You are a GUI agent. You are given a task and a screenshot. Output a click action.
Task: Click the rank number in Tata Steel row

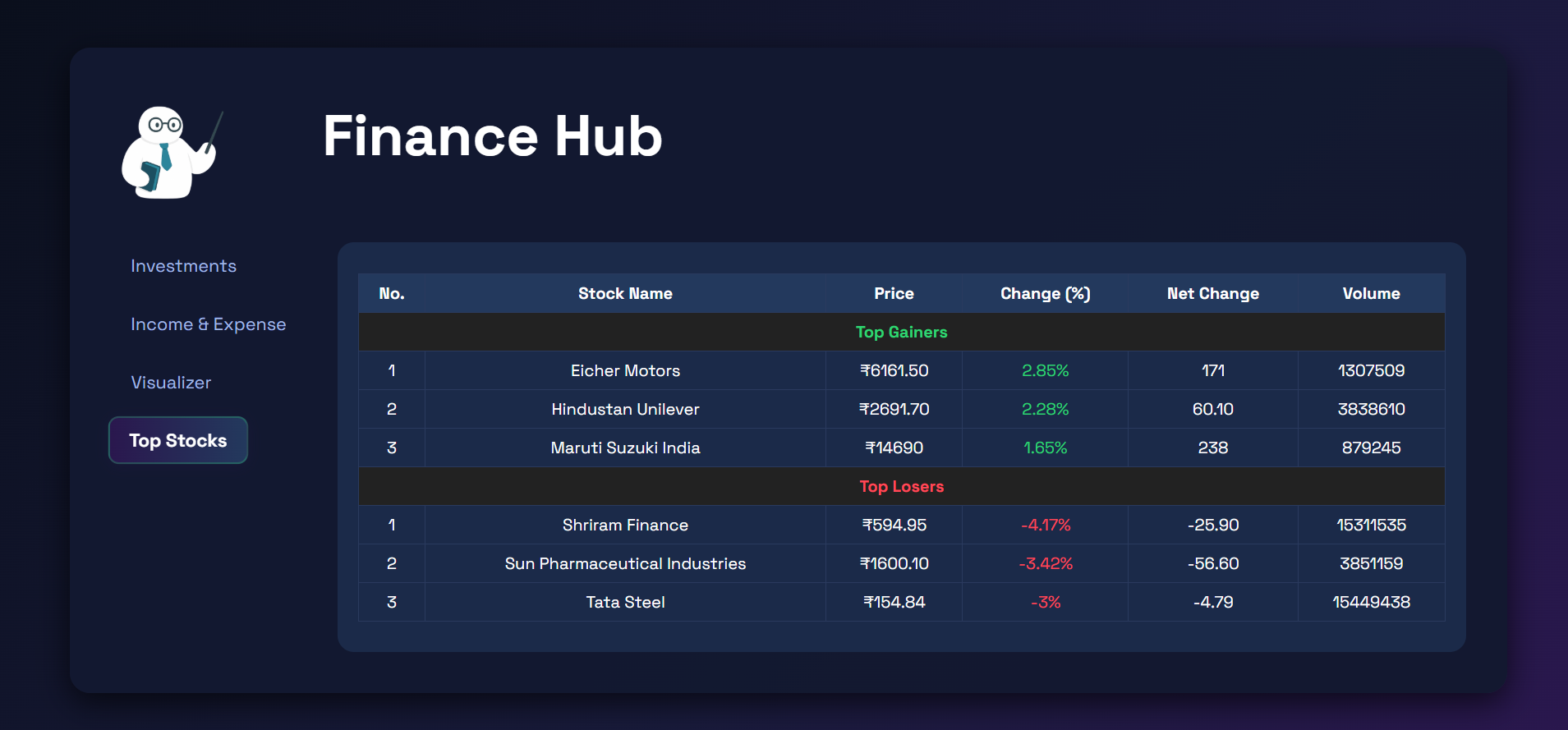392,602
